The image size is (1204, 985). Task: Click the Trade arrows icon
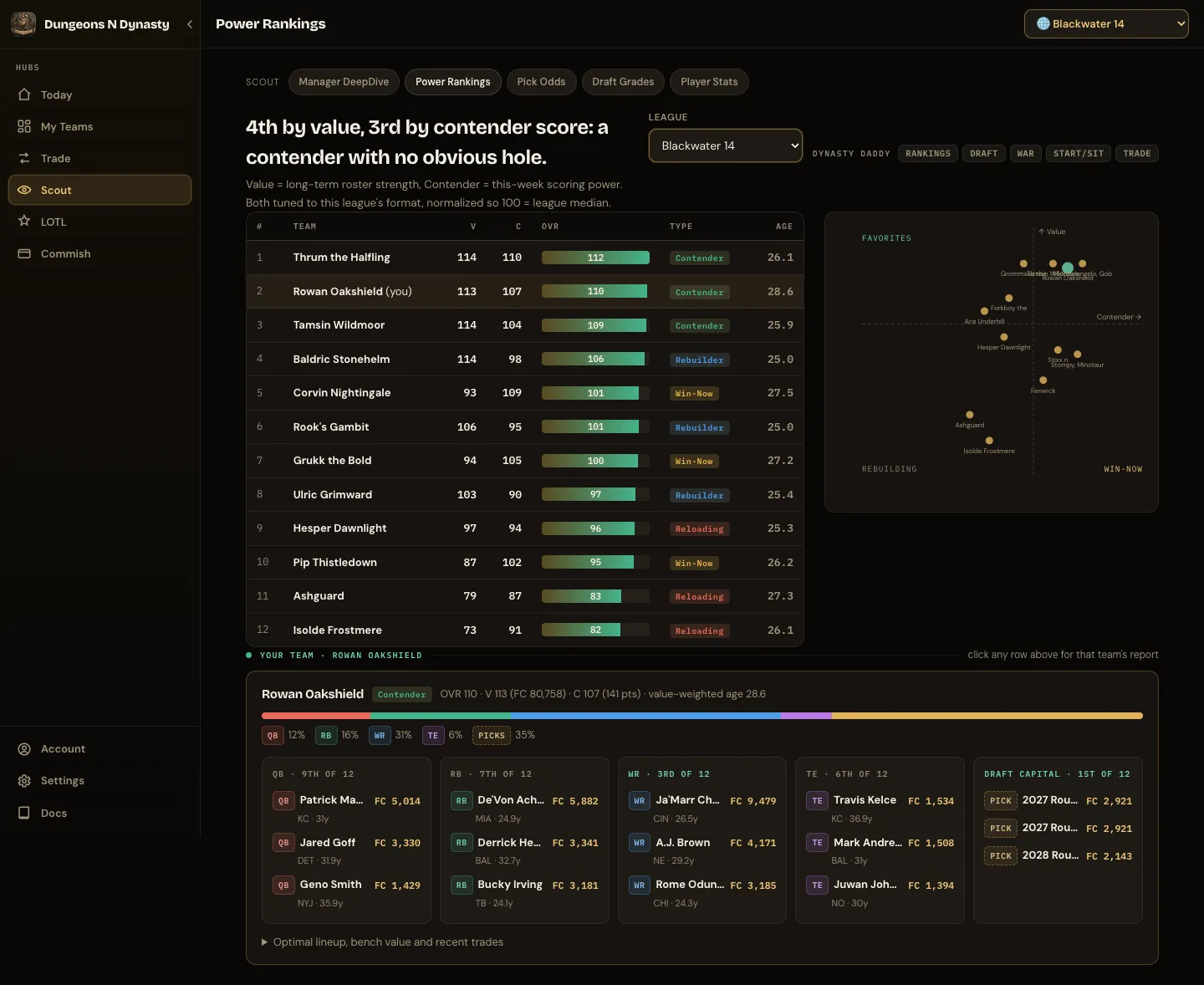click(24, 158)
